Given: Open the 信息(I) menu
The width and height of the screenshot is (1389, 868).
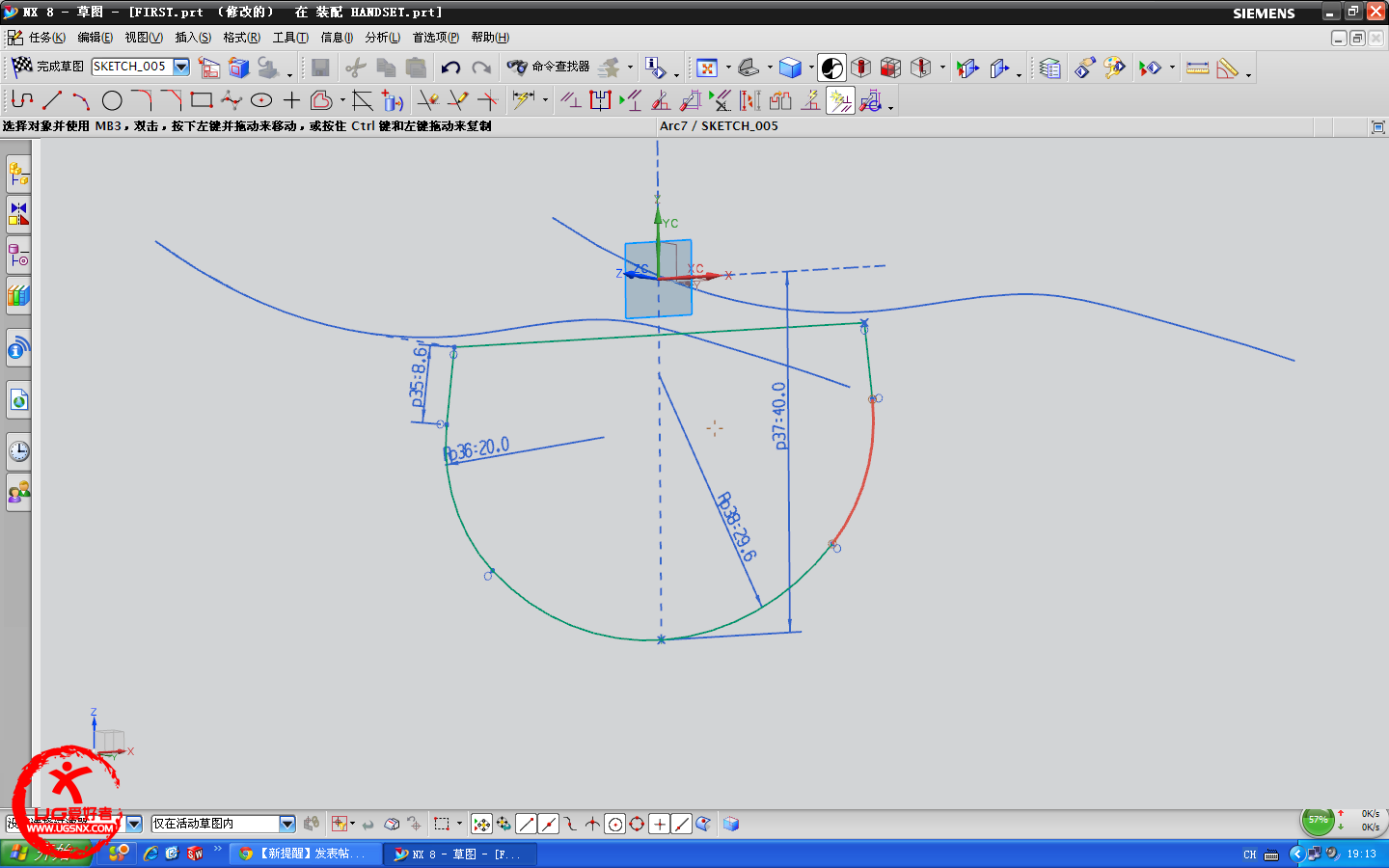Looking at the screenshot, I should 337,38.
